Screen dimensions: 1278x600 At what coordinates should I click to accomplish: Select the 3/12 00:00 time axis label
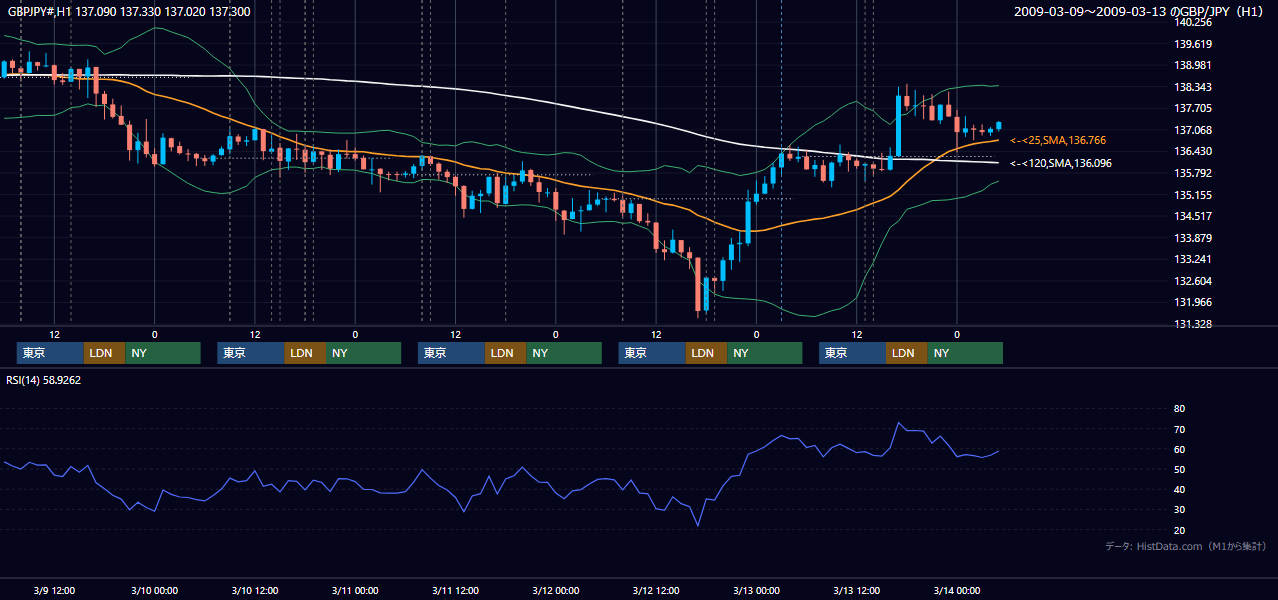pos(556,590)
